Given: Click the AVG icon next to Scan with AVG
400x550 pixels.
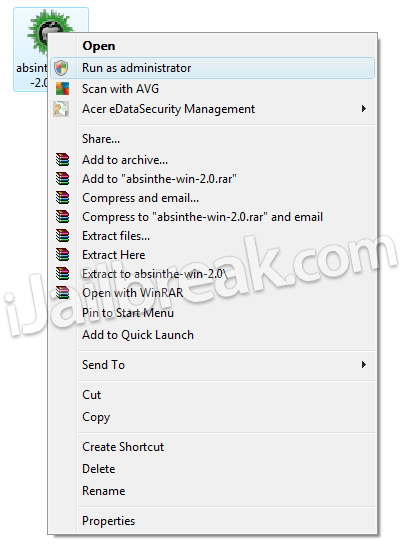Looking at the screenshot, I should [62, 89].
